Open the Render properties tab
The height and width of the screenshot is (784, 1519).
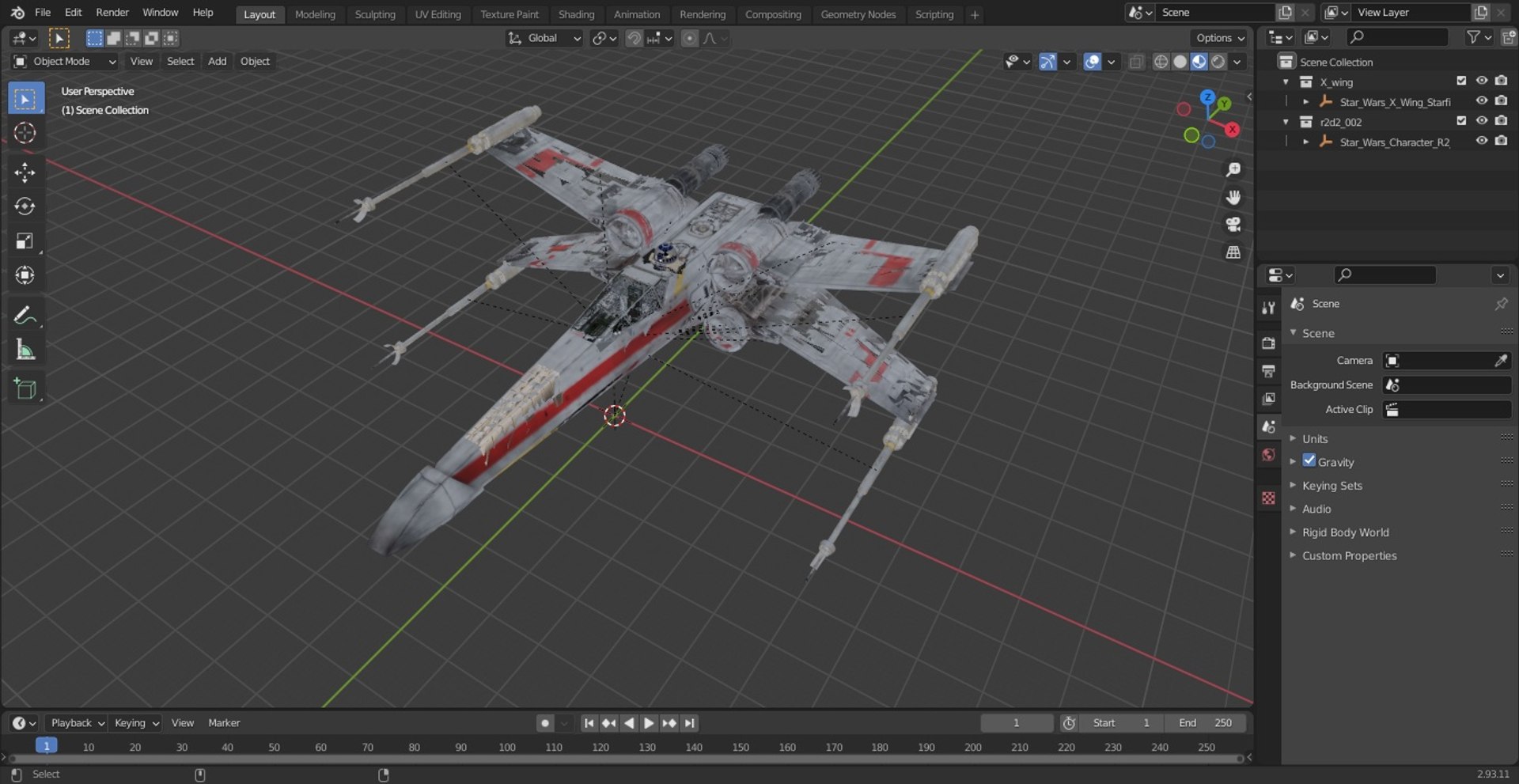coord(1269,343)
